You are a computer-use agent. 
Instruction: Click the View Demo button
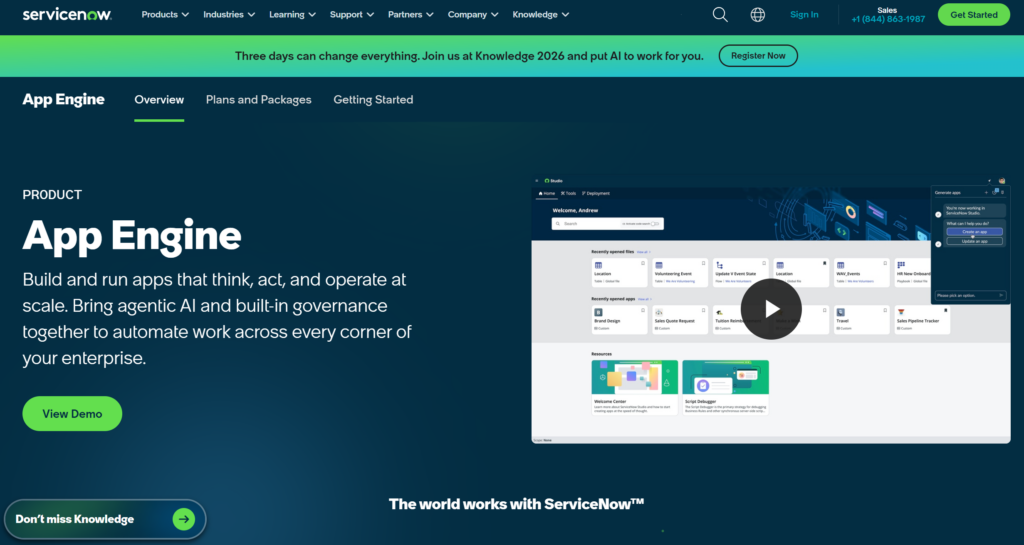click(72, 414)
